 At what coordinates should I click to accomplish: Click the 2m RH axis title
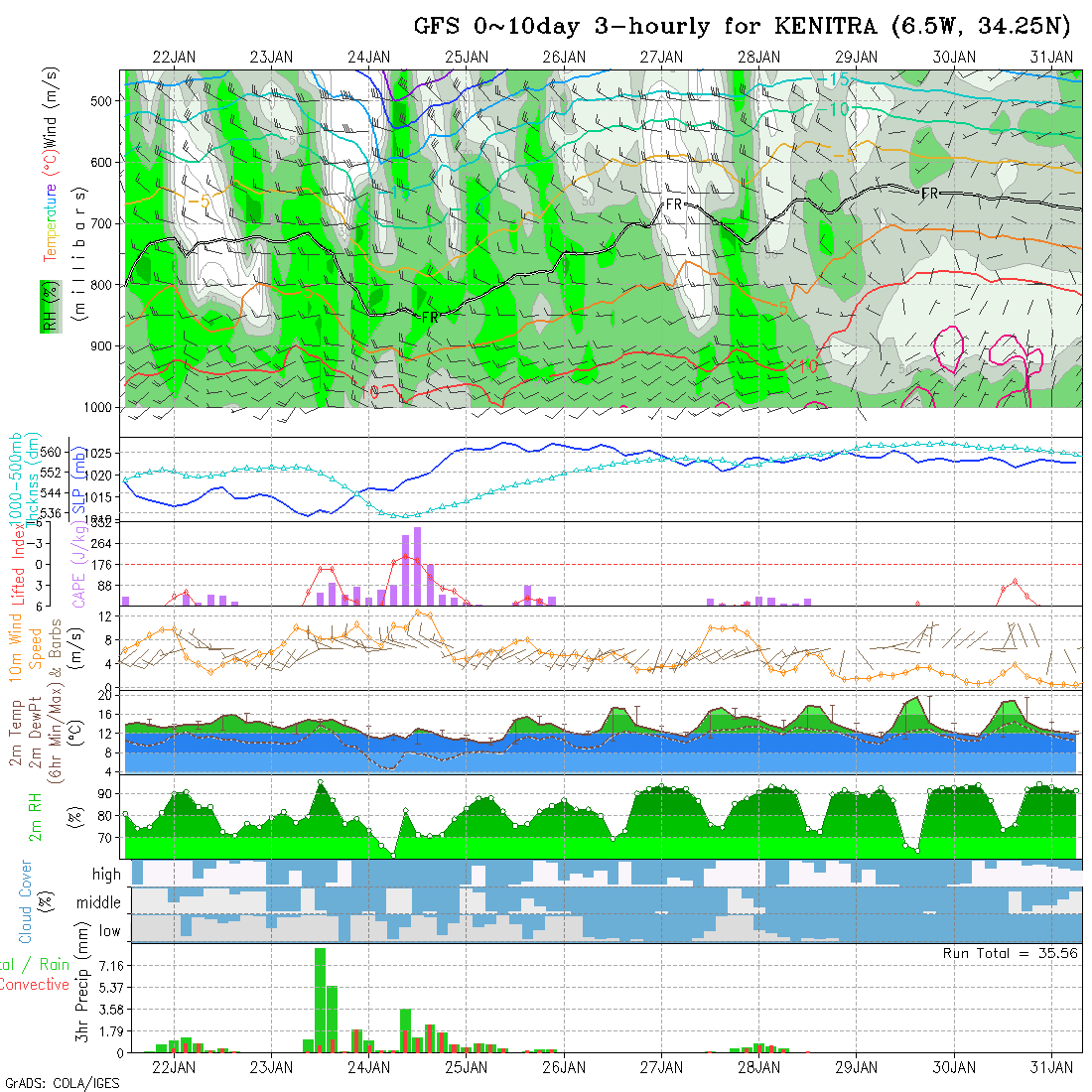pyautogui.click(x=36, y=816)
